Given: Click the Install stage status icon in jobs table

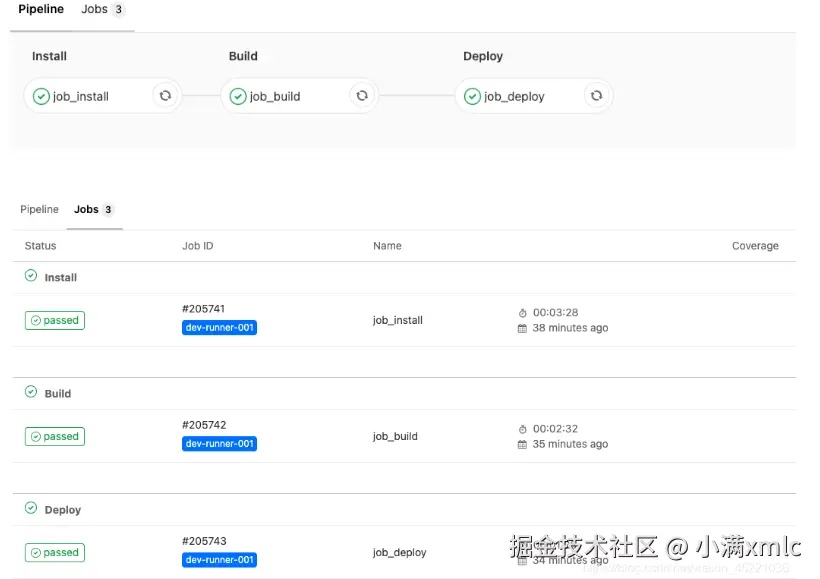Looking at the screenshot, I should [31, 276].
